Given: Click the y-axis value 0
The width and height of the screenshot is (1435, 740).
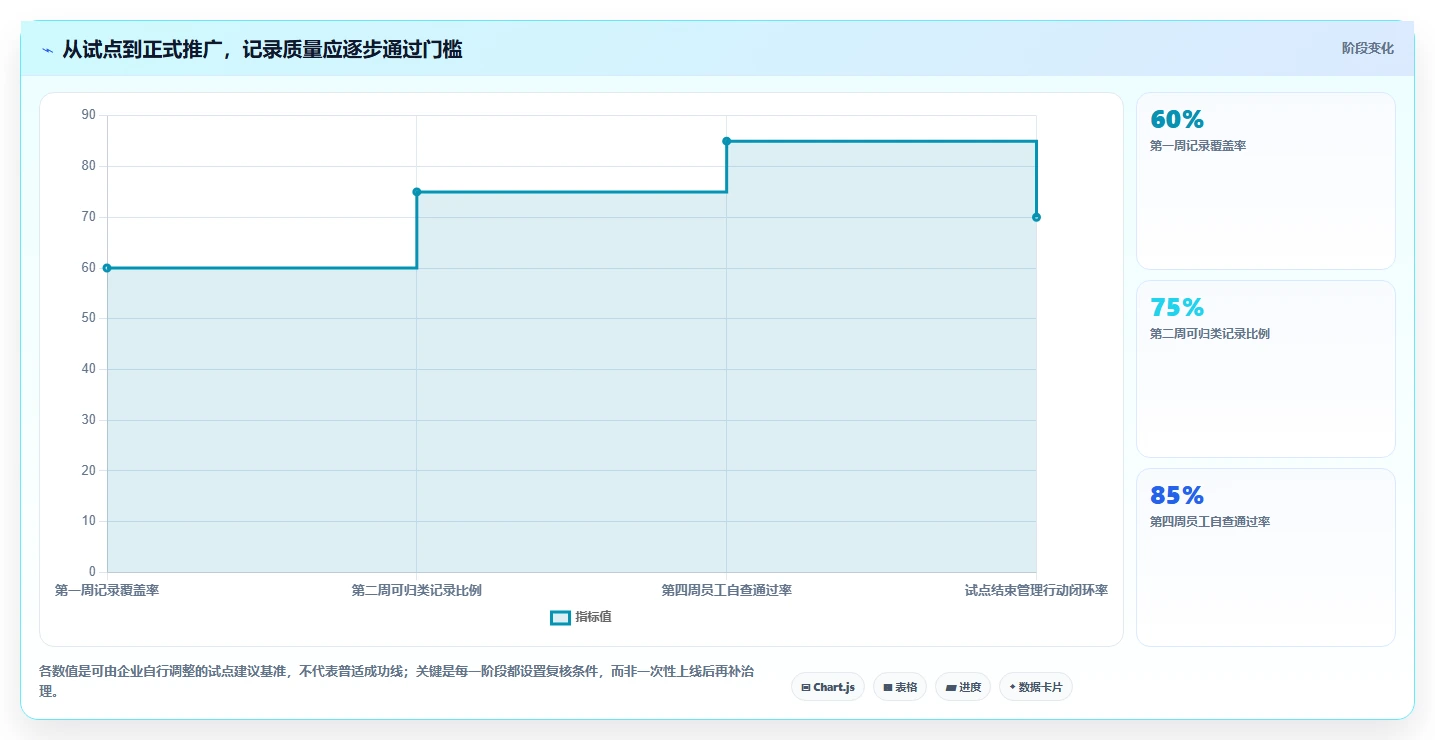Looking at the screenshot, I should point(92,572).
